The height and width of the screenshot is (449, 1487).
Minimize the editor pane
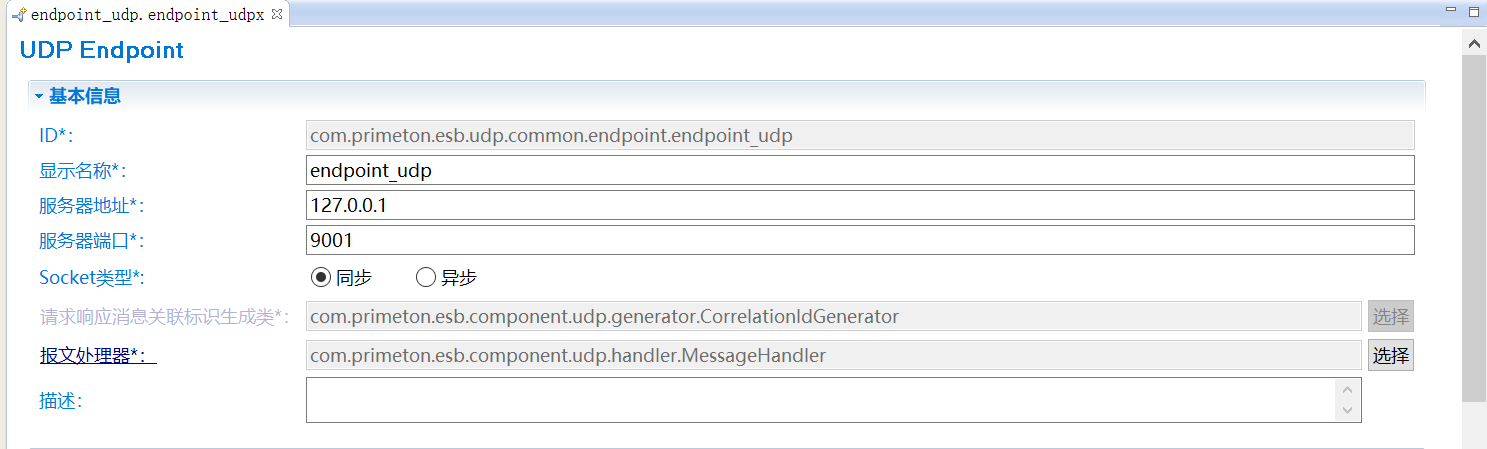[1450, 11]
